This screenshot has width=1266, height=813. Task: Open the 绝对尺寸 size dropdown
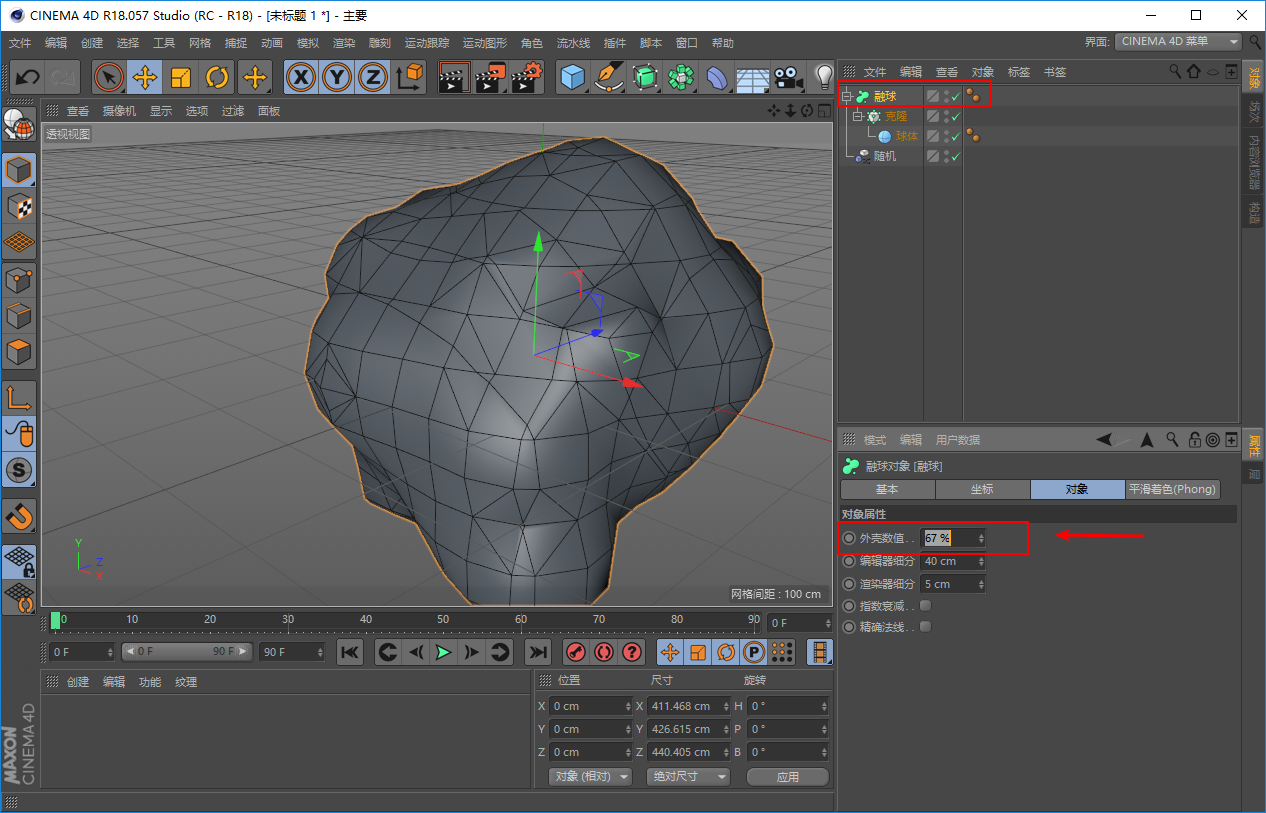pyautogui.click(x=688, y=776)
